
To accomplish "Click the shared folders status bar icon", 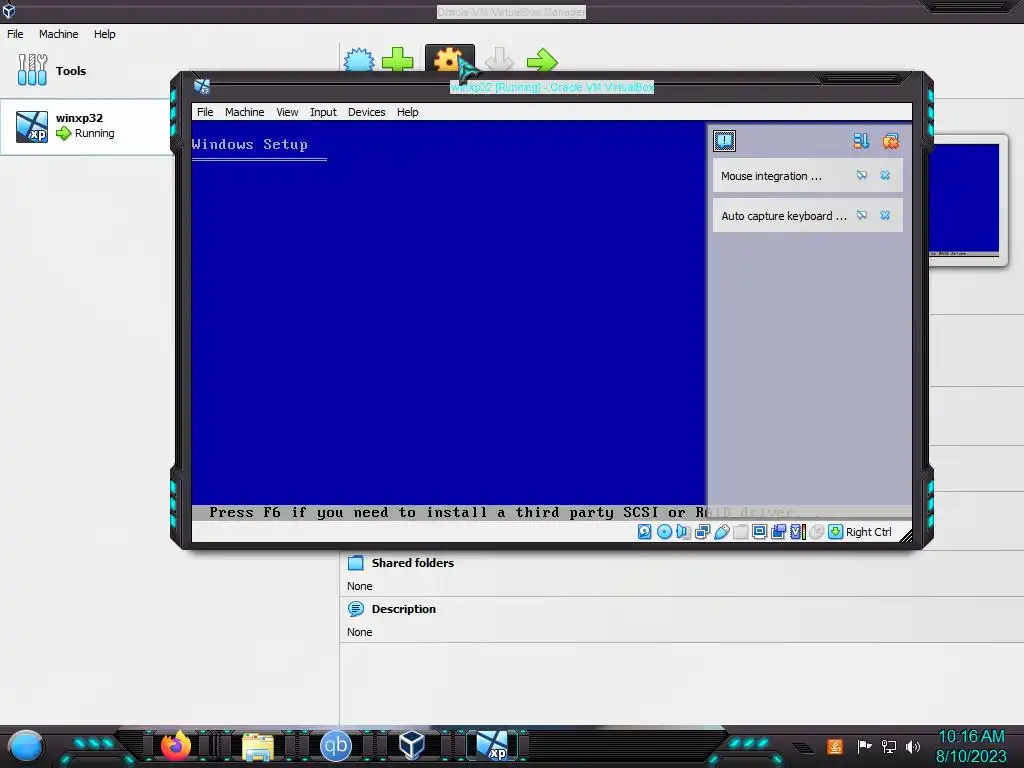I will click(741, 532).
